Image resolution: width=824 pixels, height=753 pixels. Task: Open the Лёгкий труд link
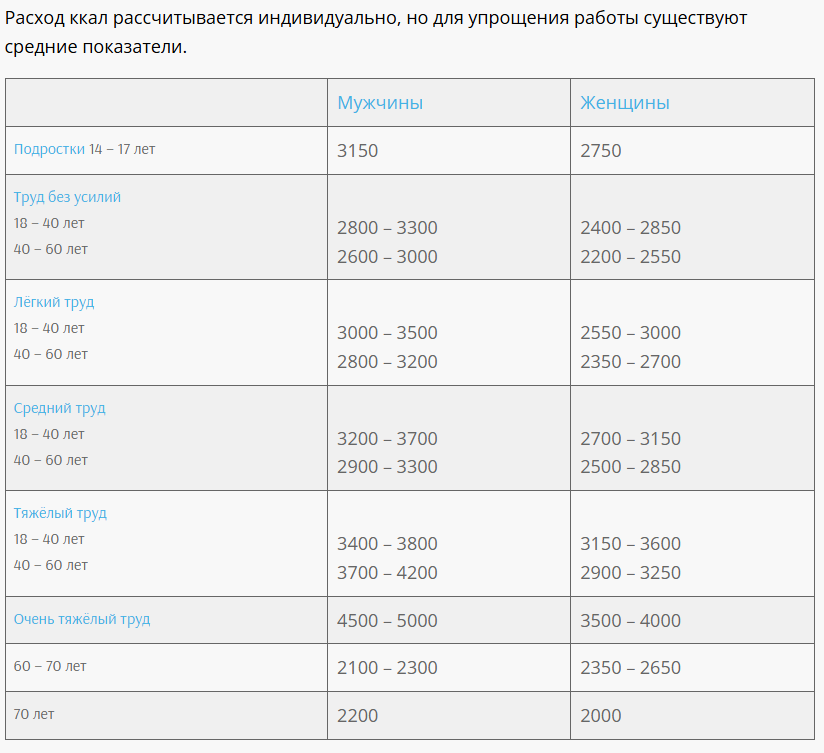pyautogui.click(x=54, y=302)
